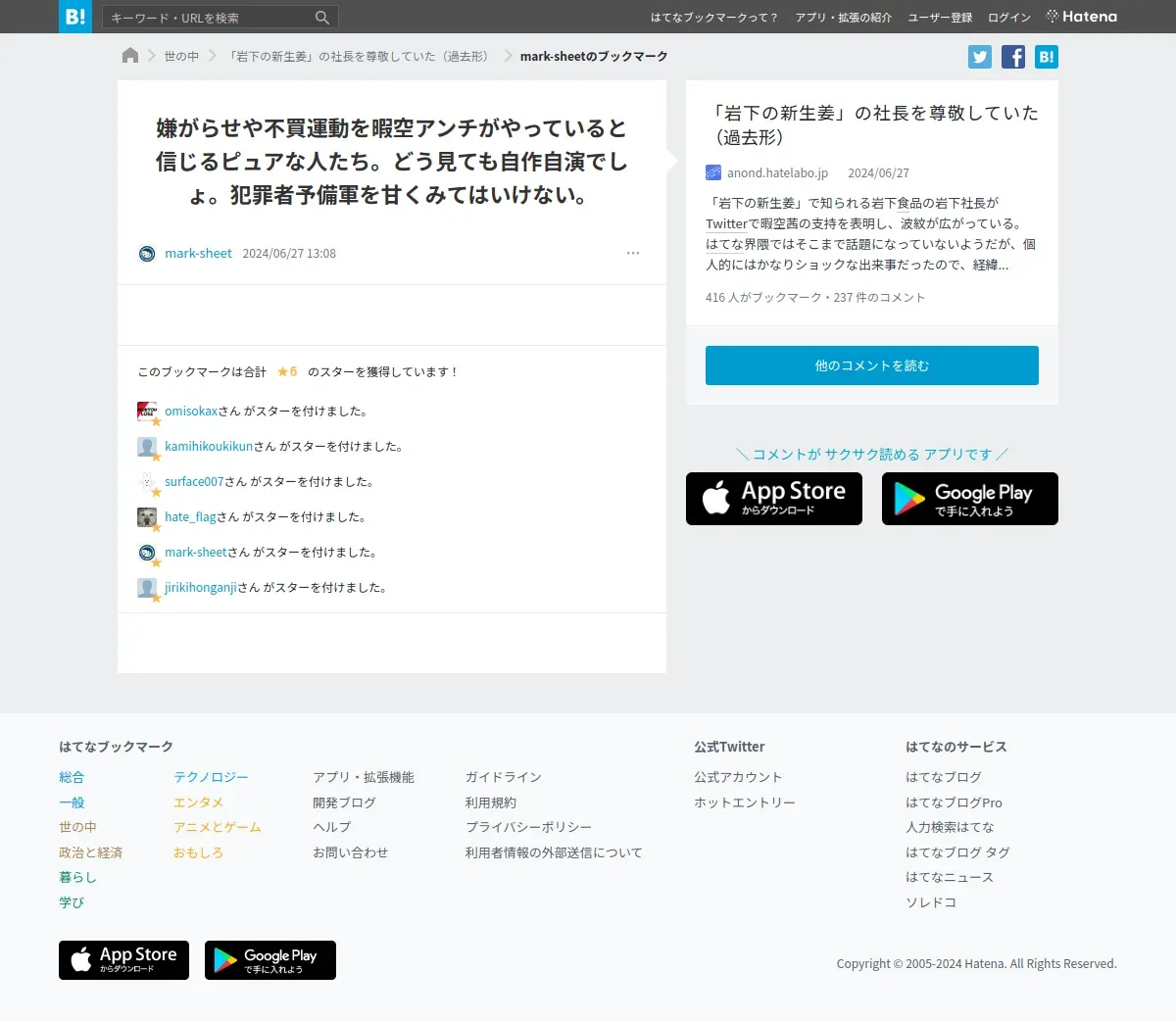This screenshot has height=1021, width=1176.
Task: Open footer link ガイドライン
Action: [x=503, y=777]
